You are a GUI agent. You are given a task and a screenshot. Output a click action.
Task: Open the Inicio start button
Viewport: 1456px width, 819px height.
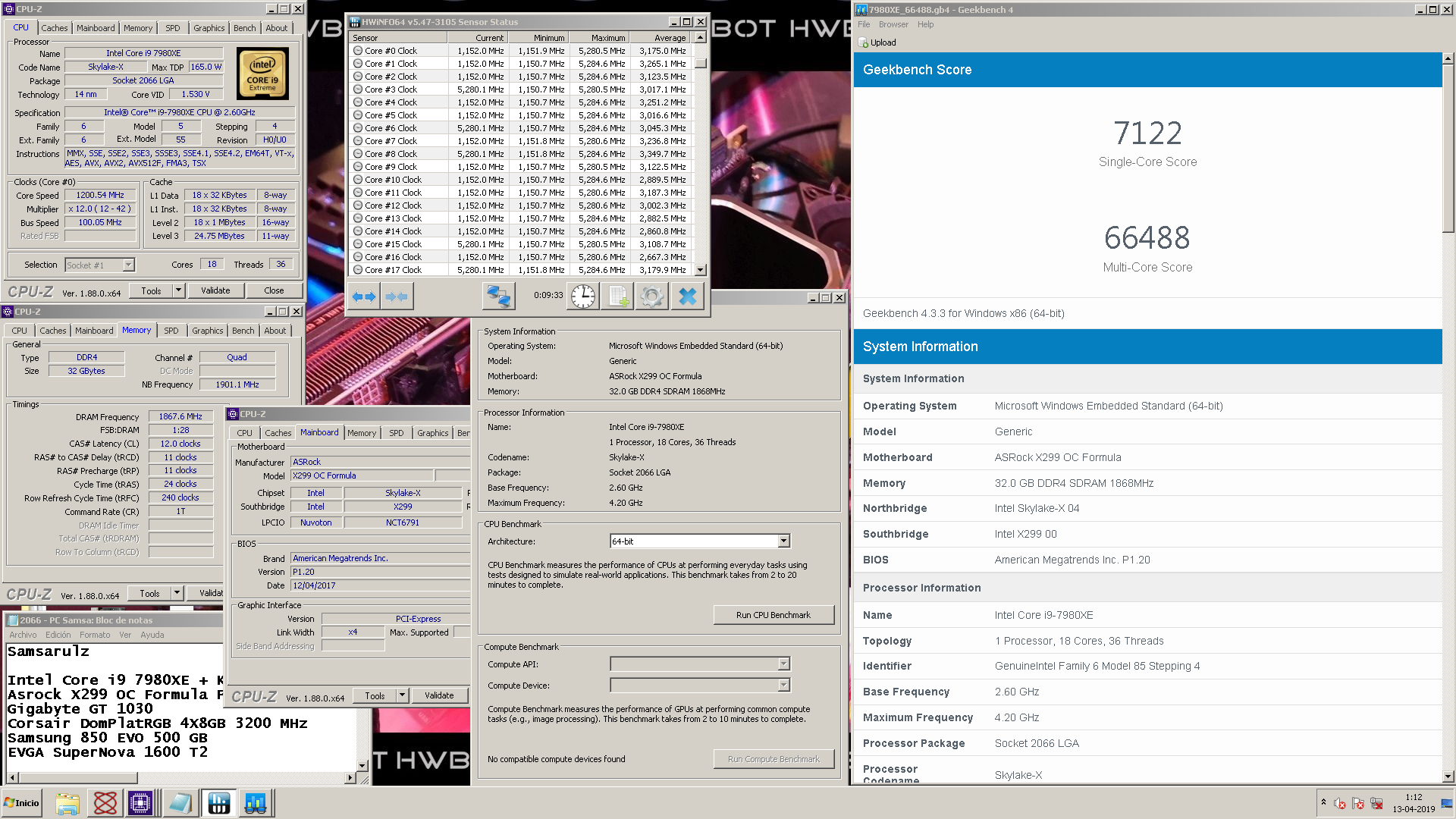coord(21,803)
